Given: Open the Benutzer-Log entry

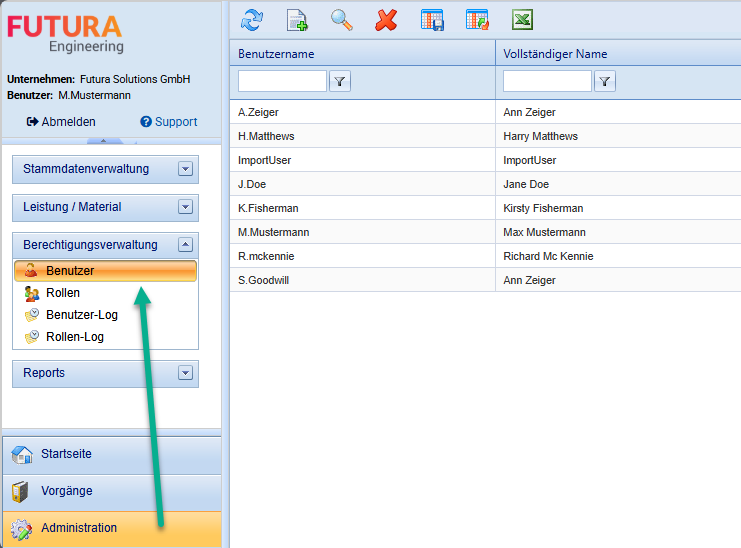Looking at the screenshot, I should click(81, 315).
